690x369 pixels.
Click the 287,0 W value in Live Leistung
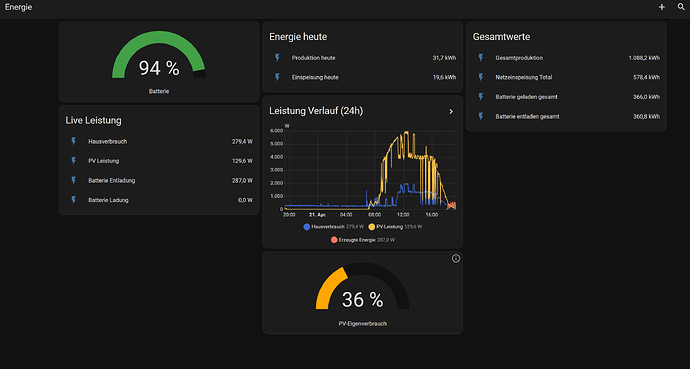coord(242,180)
